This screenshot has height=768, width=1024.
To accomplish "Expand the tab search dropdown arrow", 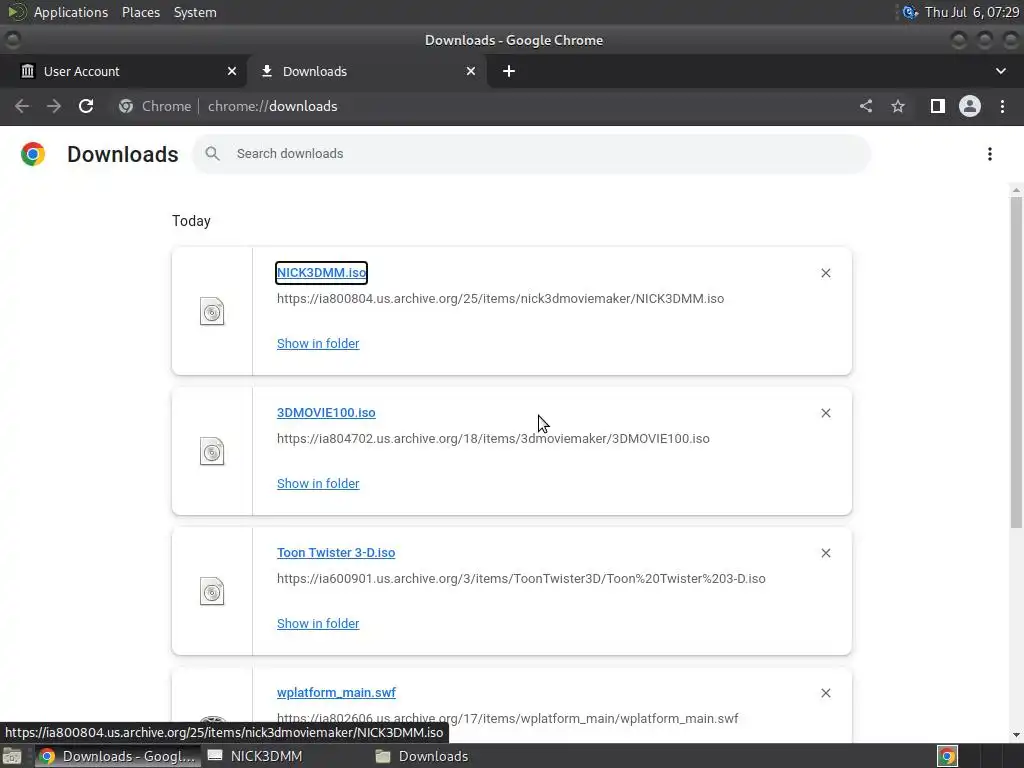I will pos(1000,71).
